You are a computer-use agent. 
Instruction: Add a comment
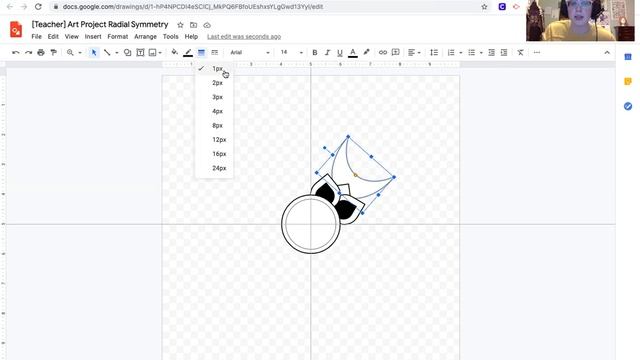point(396,53)
